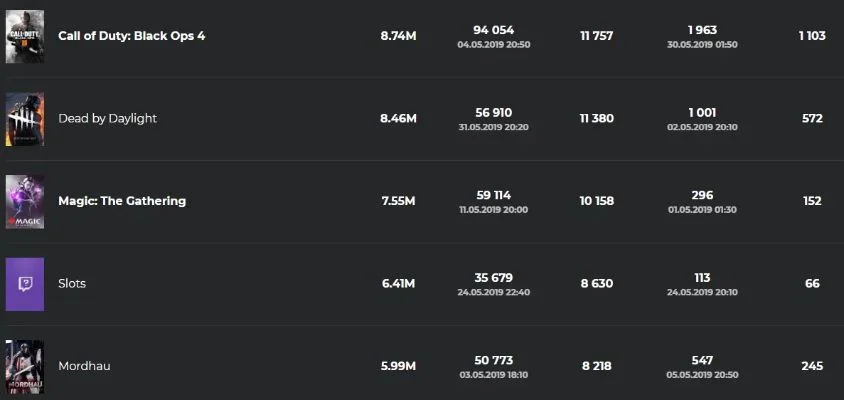Viewport: 844px width, 400px height.
Task: Open the Slots category link
Action: [x=72, y=283]
